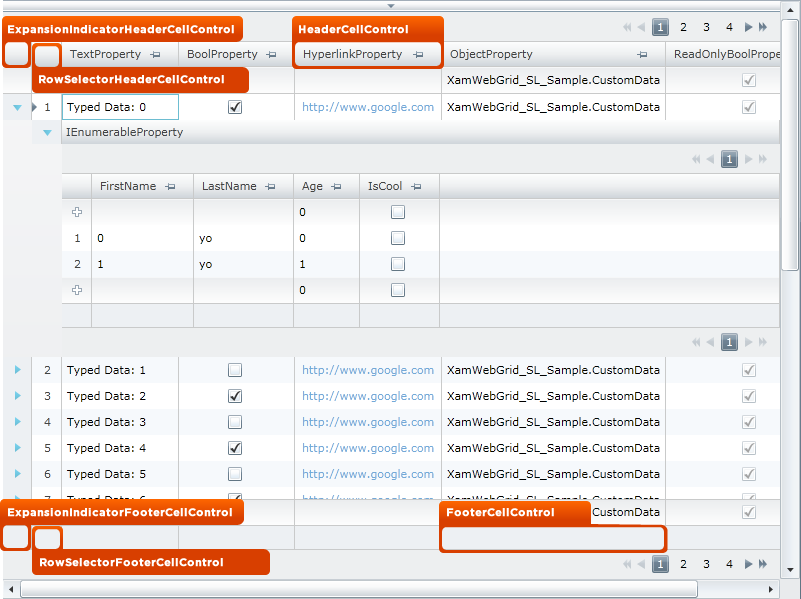Open google.com link in Typed Data: 2 row
Image resolution: width=801 pixels, height=599 pixels.
(x=368, y=396)
